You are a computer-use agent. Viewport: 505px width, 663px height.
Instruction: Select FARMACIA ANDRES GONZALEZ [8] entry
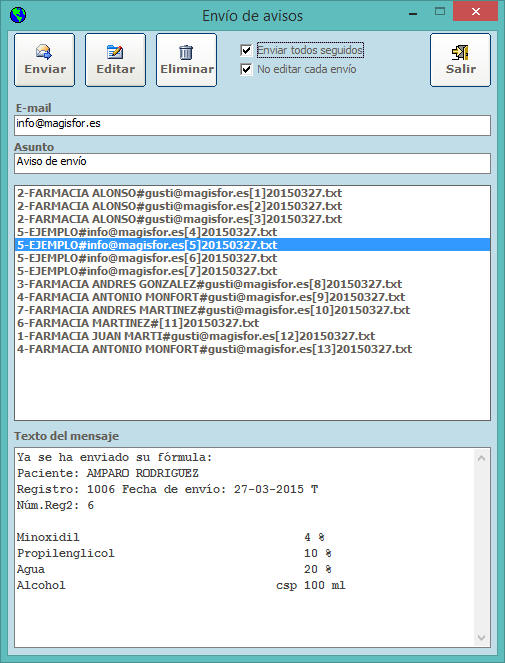tap(209, 284)
